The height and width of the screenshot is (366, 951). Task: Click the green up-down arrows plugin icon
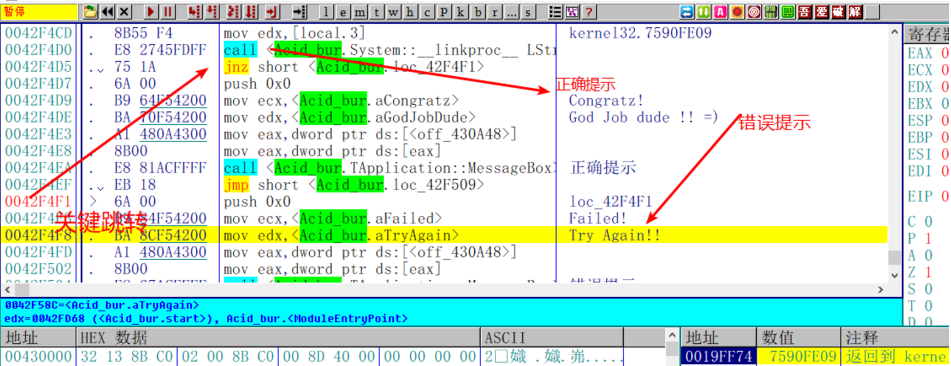(704, 12)
